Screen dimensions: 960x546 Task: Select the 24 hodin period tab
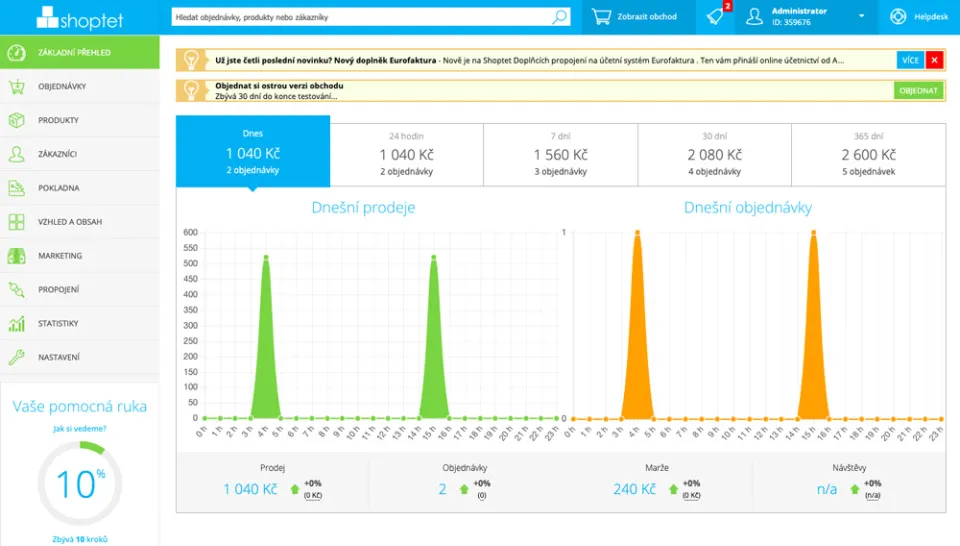pyautogui.click(x=407, y=155)
